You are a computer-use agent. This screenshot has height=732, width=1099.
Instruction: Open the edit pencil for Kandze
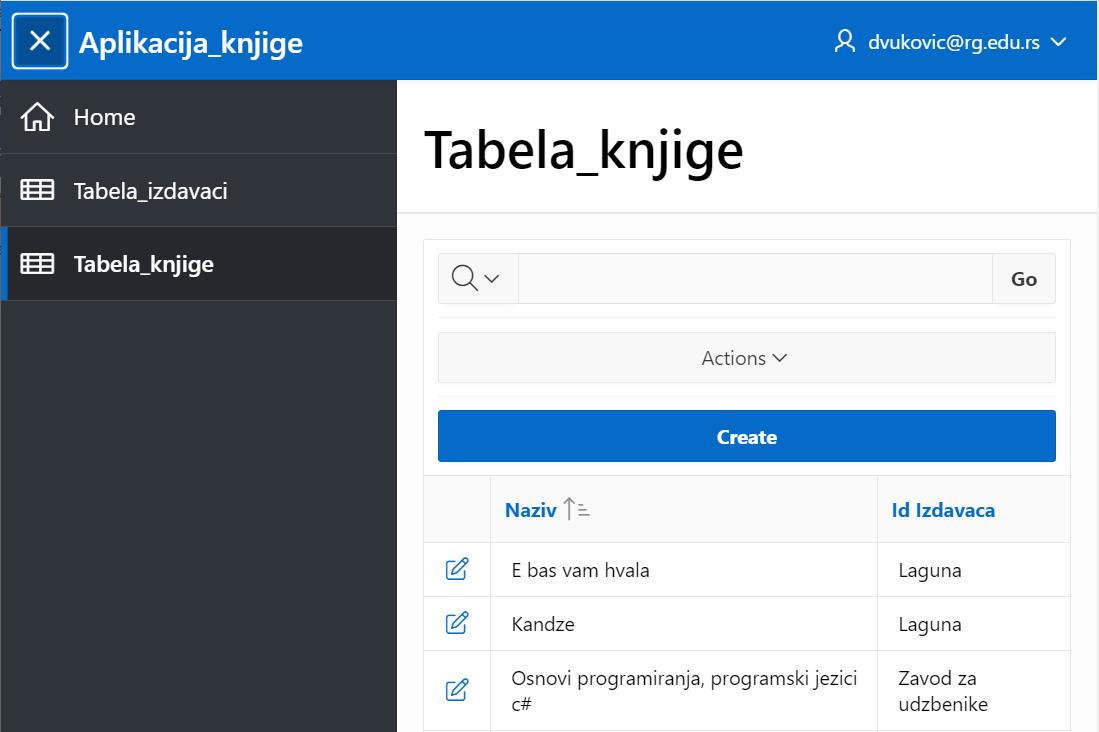456,624
